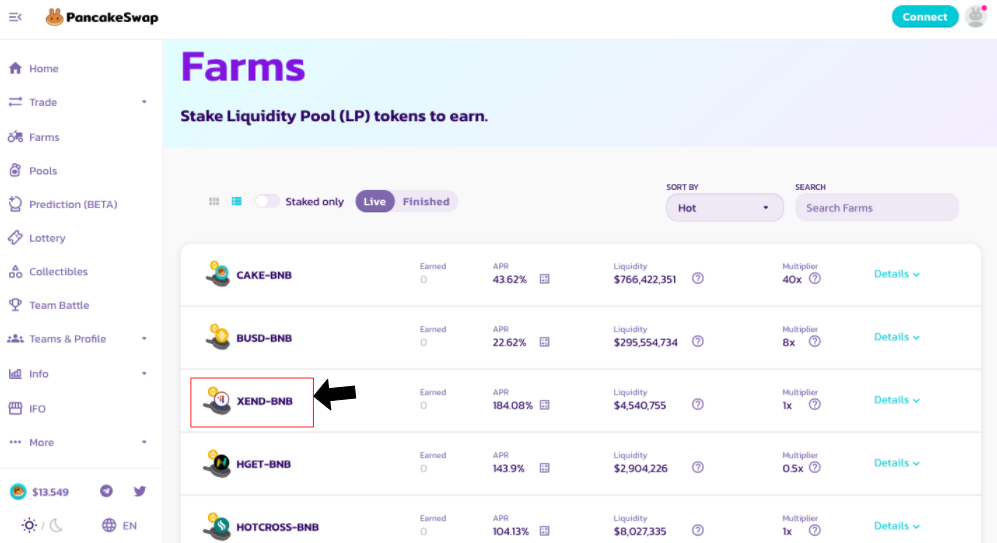This screenshot has width=997, height=543.
Task: Open Pools from the sidebar
Action: click(43, 171)
